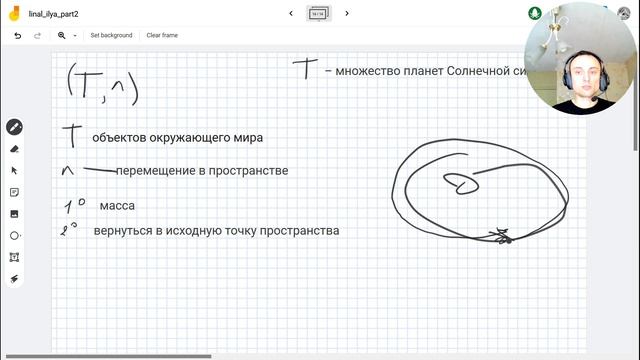Click the horizontal scrollbar at bottom

tap(109, 356)
